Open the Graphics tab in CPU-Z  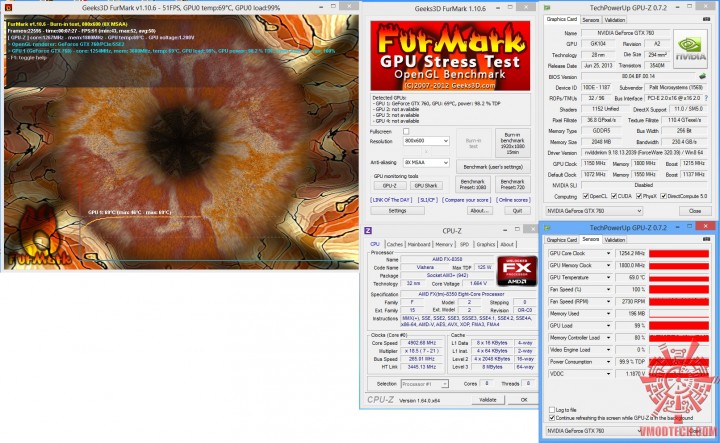485,244
